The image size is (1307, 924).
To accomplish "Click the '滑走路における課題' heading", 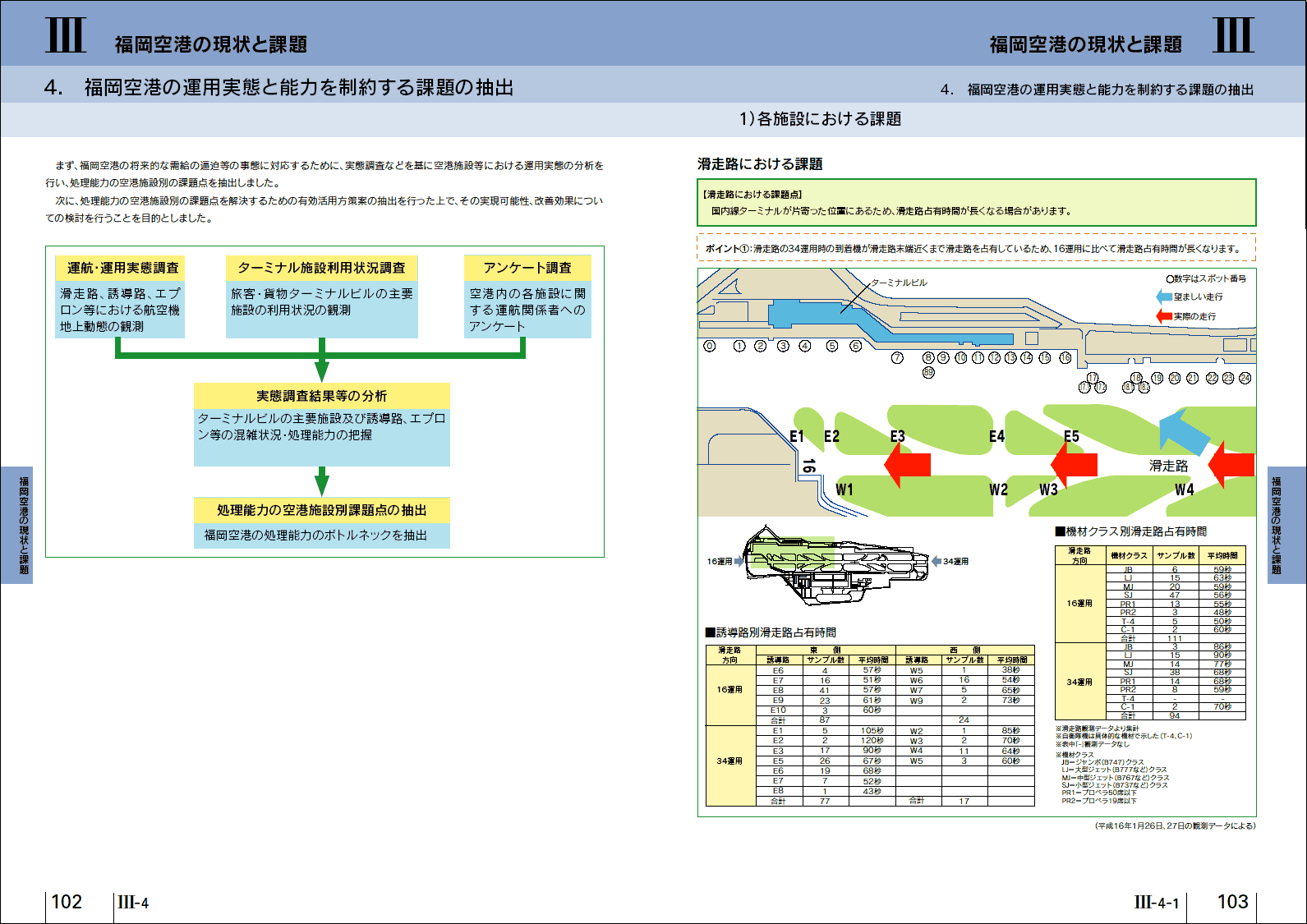I will click(x=760, y=164).
